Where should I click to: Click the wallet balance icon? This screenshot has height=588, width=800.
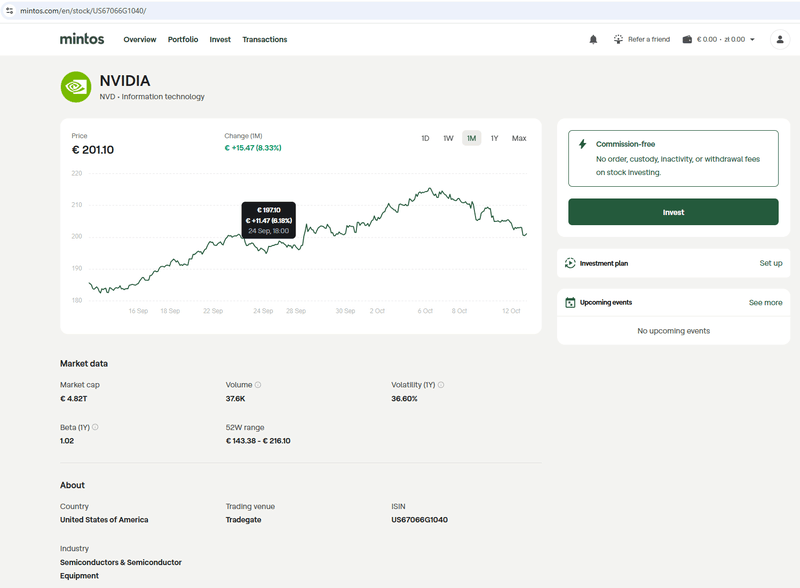[687, 39]
